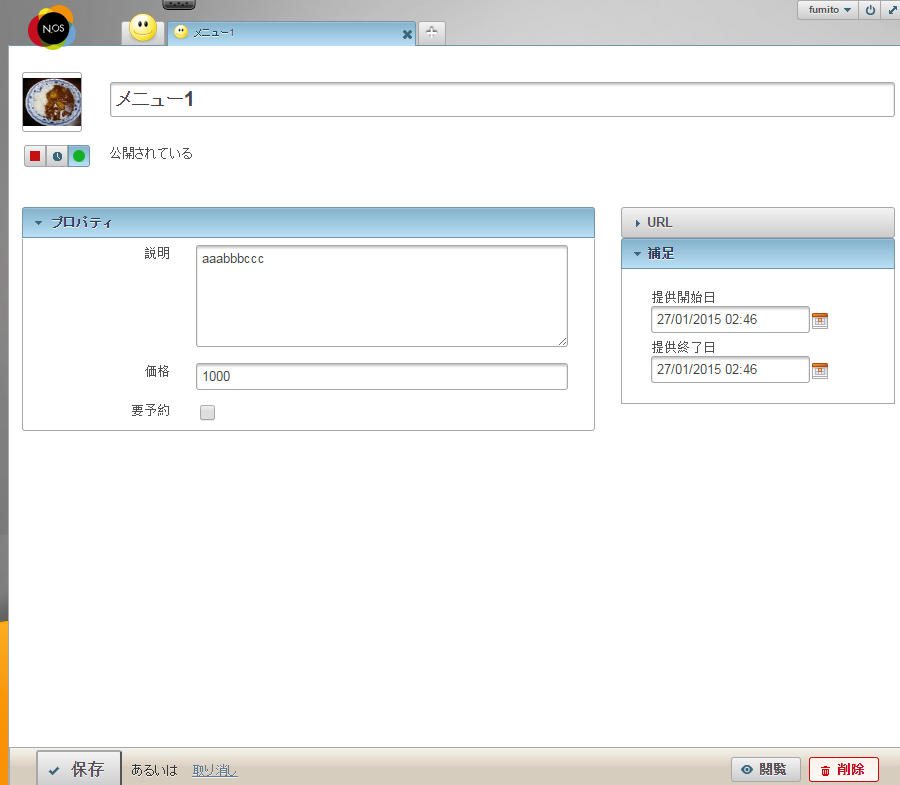Image resolution: width=900 pixels, height=785 pixels.
Task: Set status to scheduled clock icon
Action: (57, 156)
